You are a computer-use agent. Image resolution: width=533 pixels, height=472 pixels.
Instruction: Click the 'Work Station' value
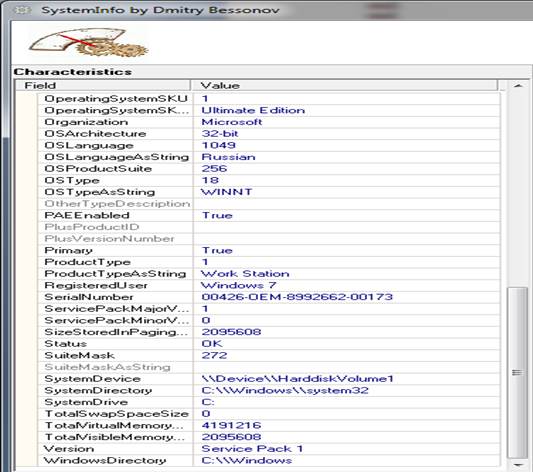tap(245, 274)
